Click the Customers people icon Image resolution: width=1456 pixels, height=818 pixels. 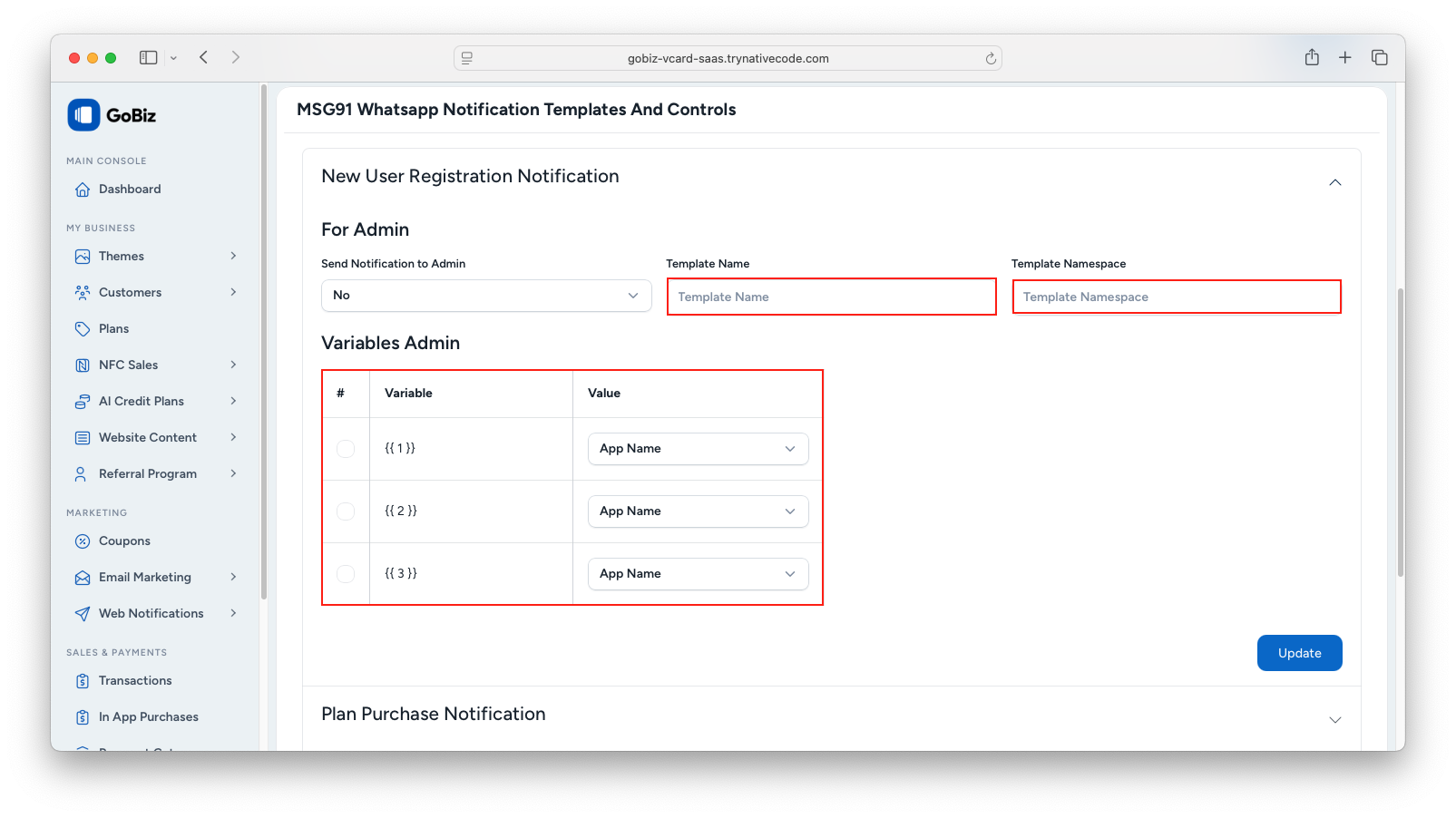click(83, 293)
